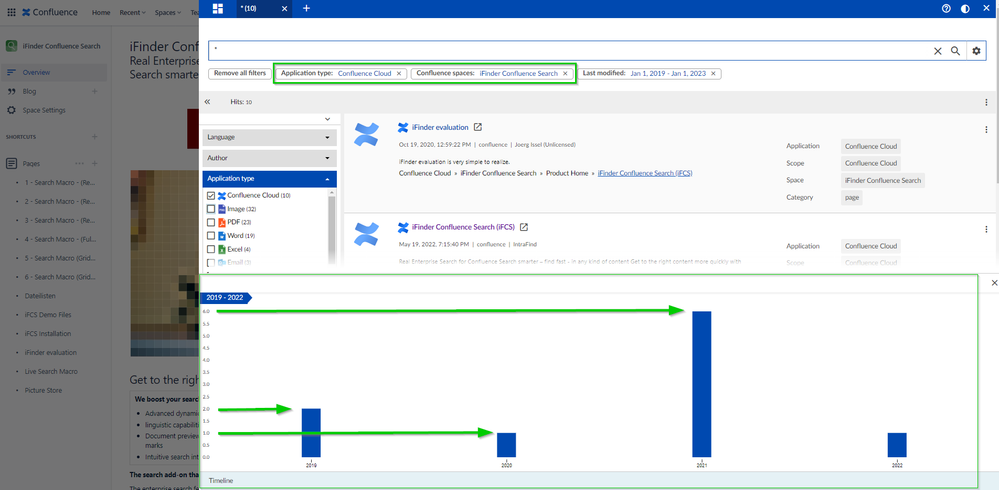Open the Picture Store page

pos(43,391)
